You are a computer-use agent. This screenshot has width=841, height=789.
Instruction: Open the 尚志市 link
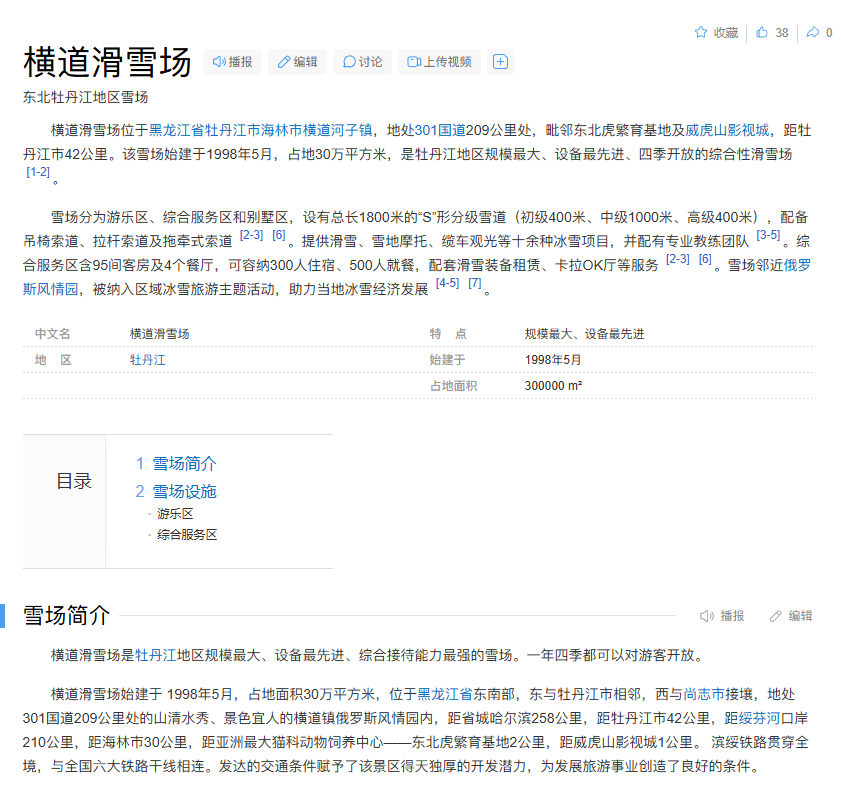tap(703, 694)
